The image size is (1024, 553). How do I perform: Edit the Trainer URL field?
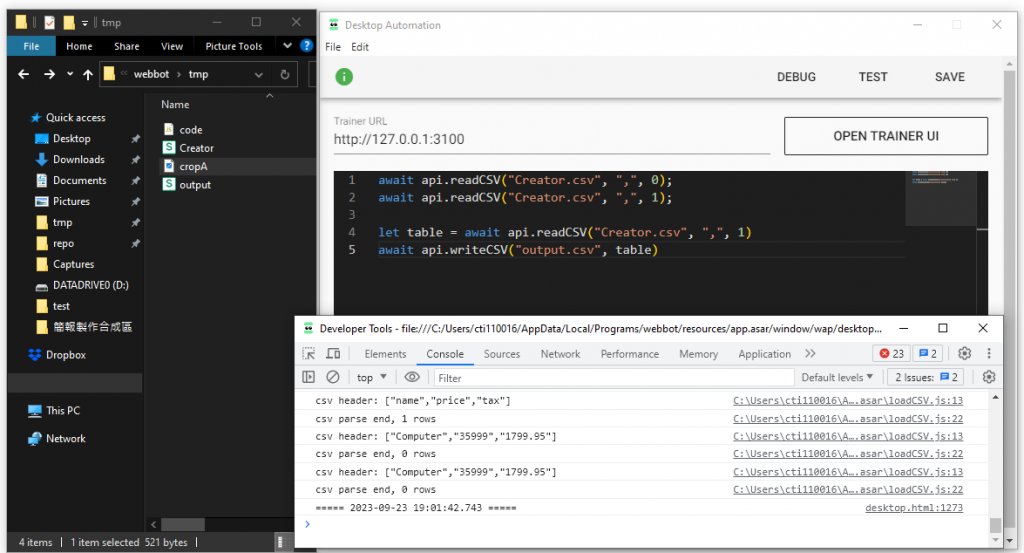coord(552,139)
